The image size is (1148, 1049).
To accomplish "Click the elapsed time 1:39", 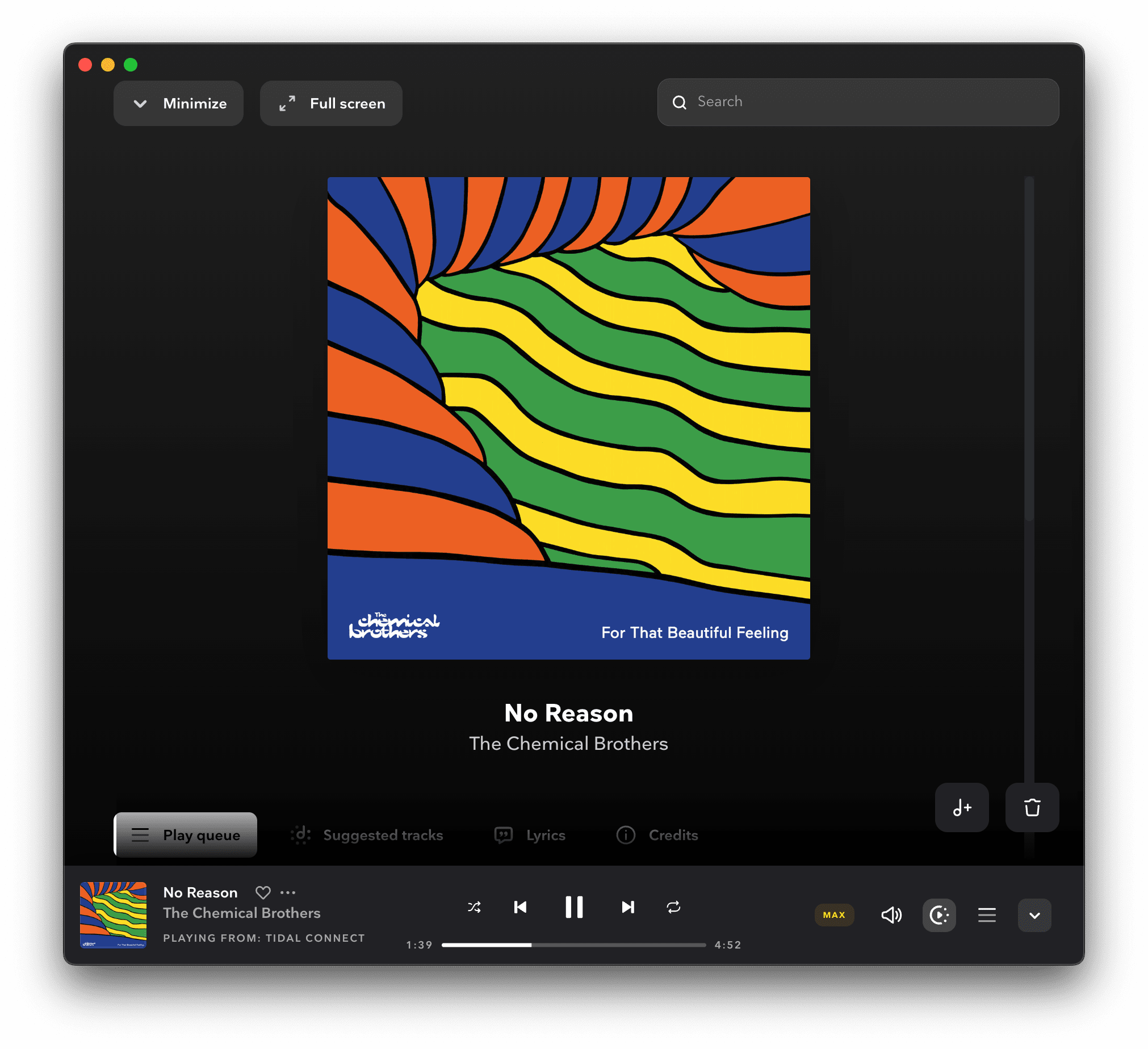I will tap(419, 945).
